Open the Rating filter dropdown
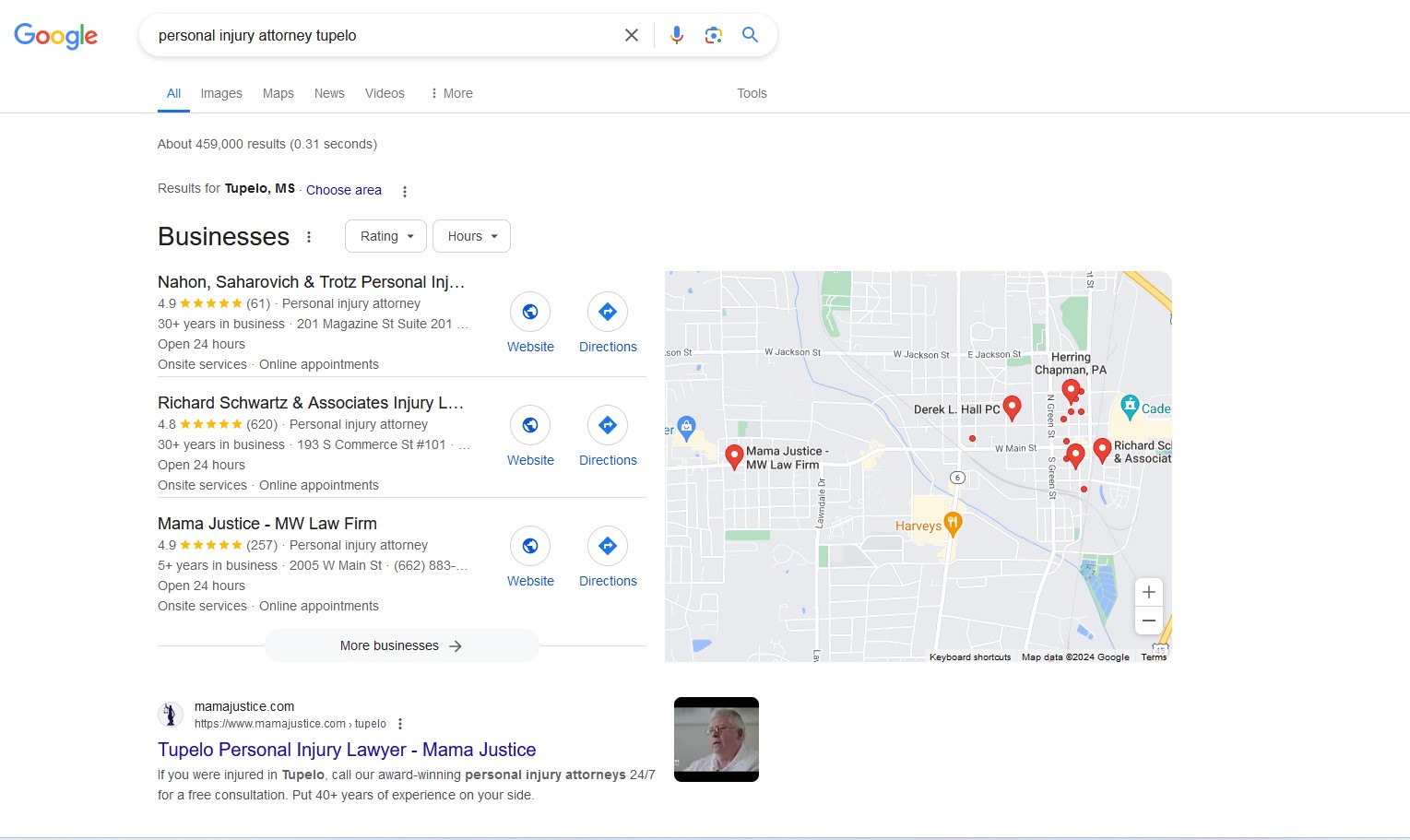 pyautogui.click(x=386, y=236)
